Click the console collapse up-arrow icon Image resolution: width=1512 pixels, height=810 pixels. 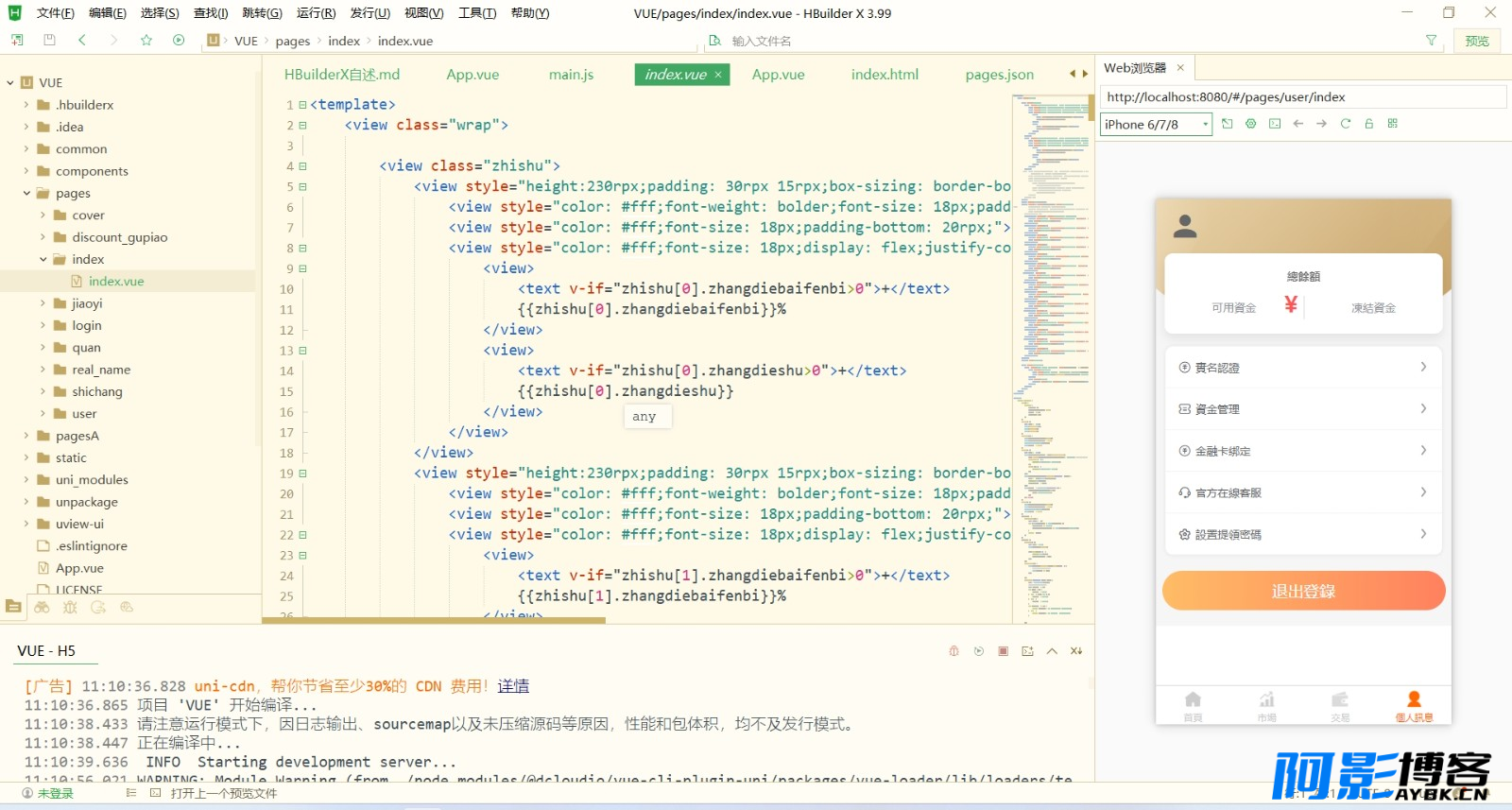pos(1052,651)
